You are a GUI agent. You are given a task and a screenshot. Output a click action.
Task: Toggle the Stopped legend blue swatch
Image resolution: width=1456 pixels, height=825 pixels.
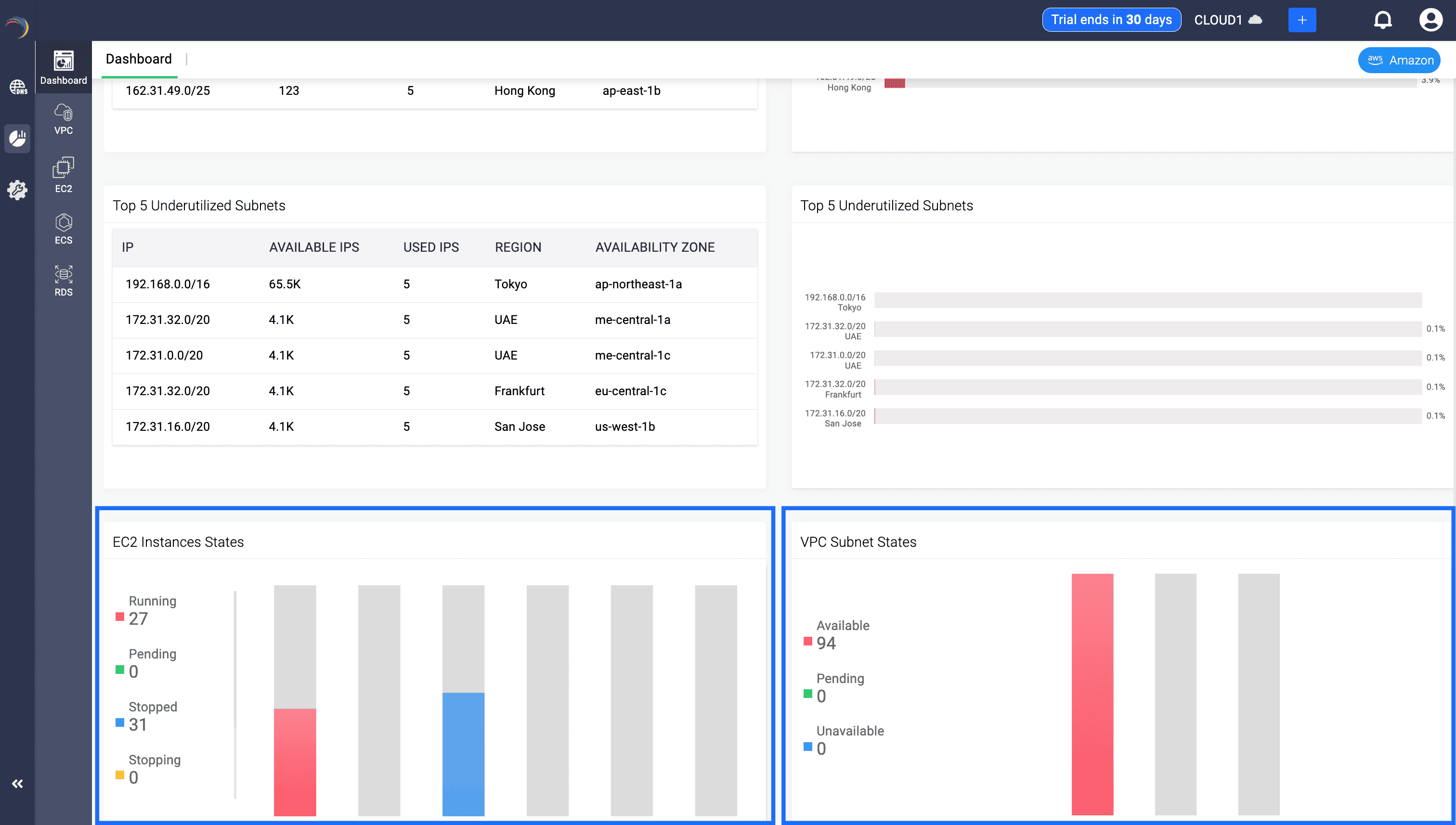click(119, 722)
